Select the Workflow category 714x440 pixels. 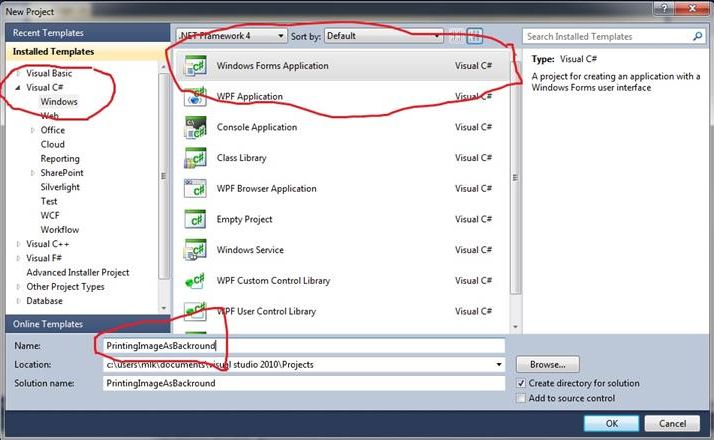point(60,230)
